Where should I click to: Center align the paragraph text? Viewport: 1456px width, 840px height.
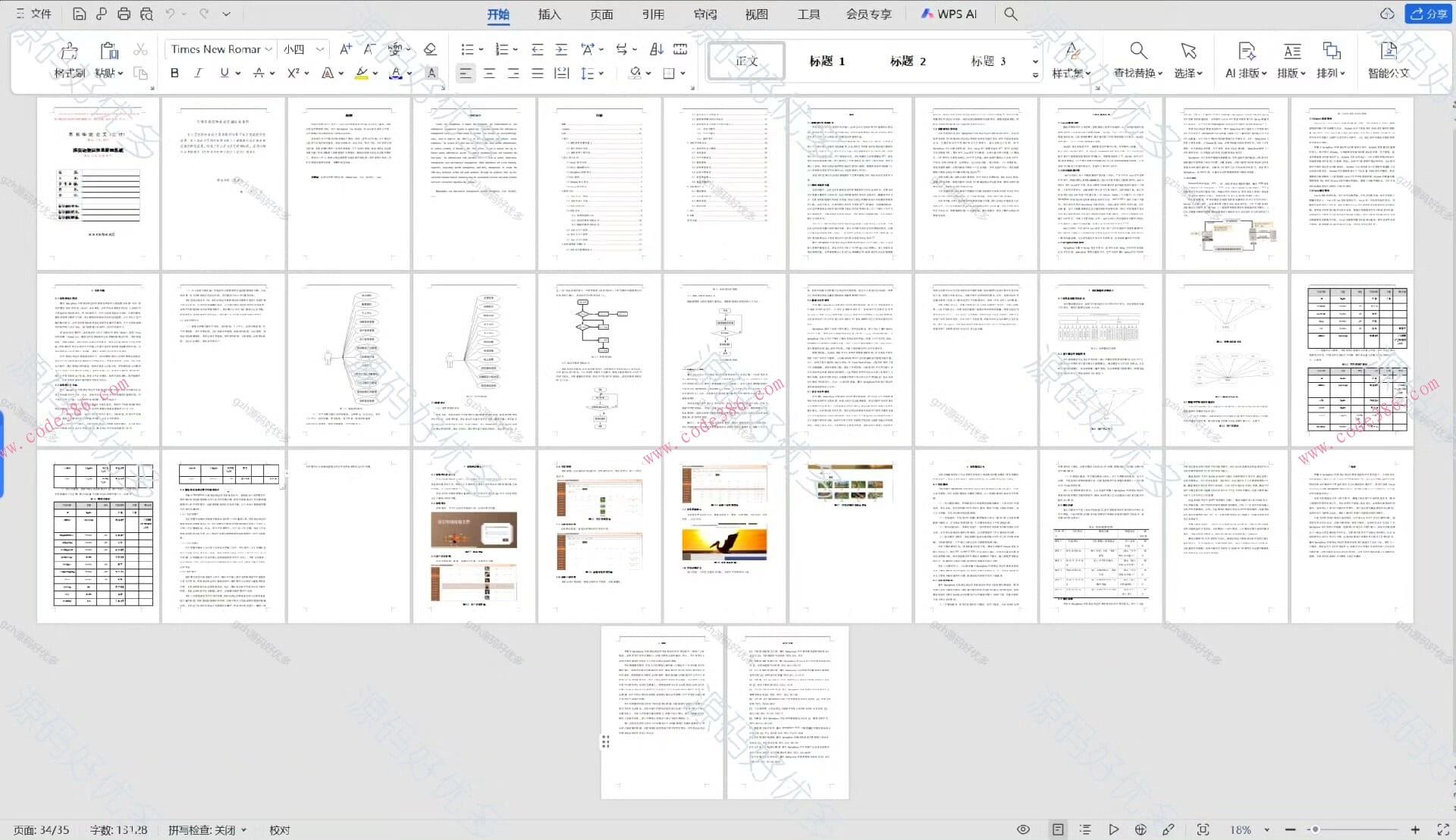click(489, 73)
